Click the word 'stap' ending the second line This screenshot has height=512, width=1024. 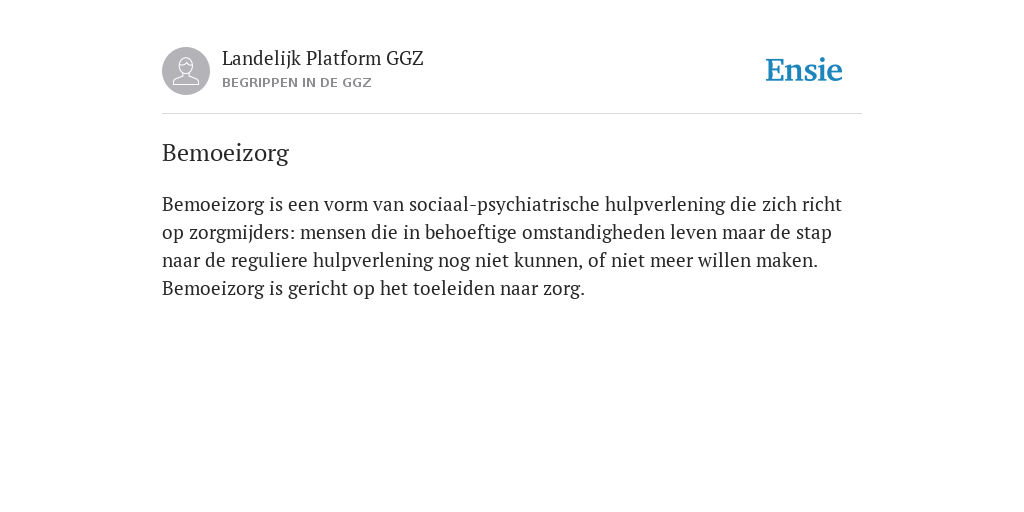pos(814,233)
